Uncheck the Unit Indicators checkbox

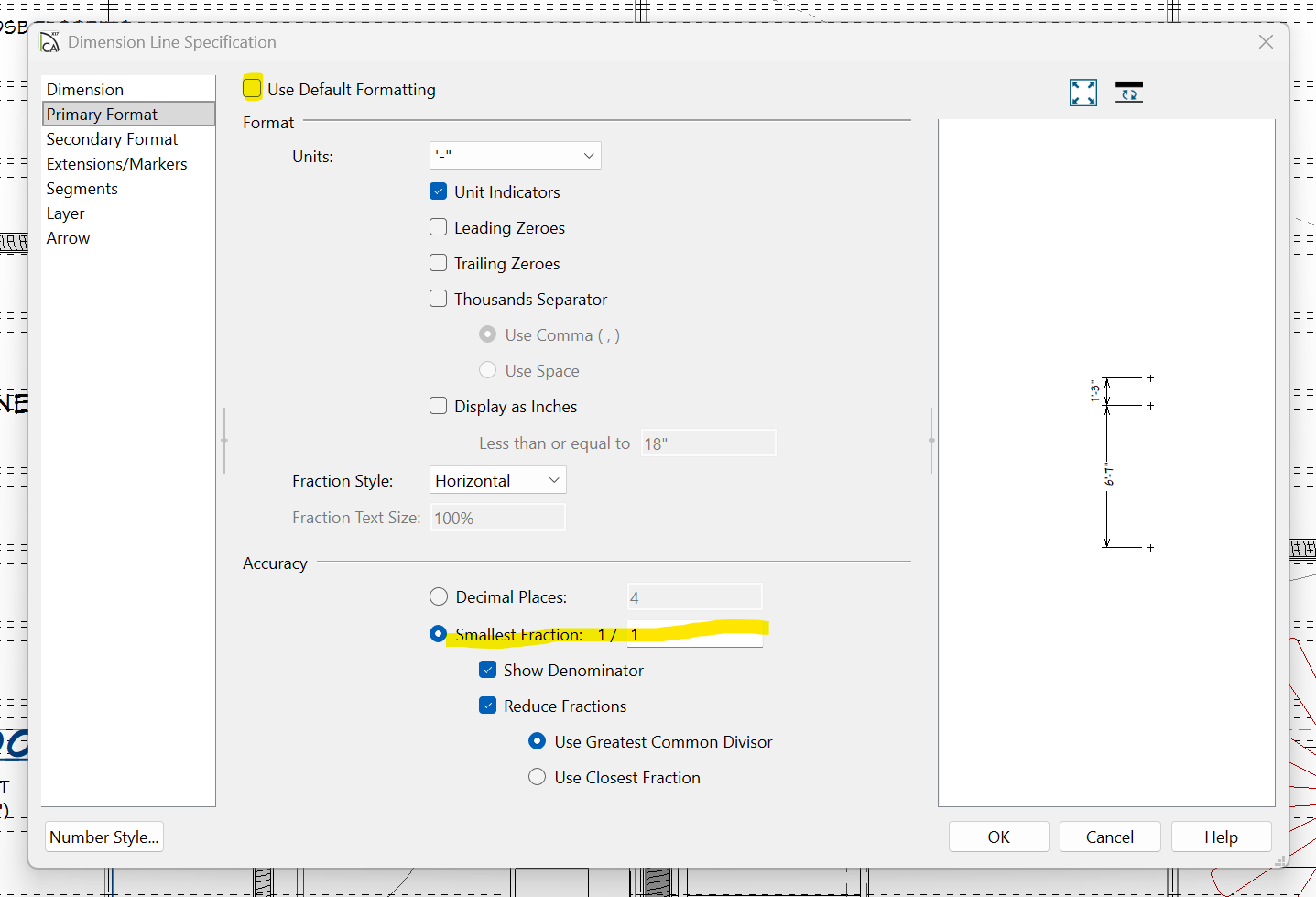pyautogui.click(x=439, y=191)
